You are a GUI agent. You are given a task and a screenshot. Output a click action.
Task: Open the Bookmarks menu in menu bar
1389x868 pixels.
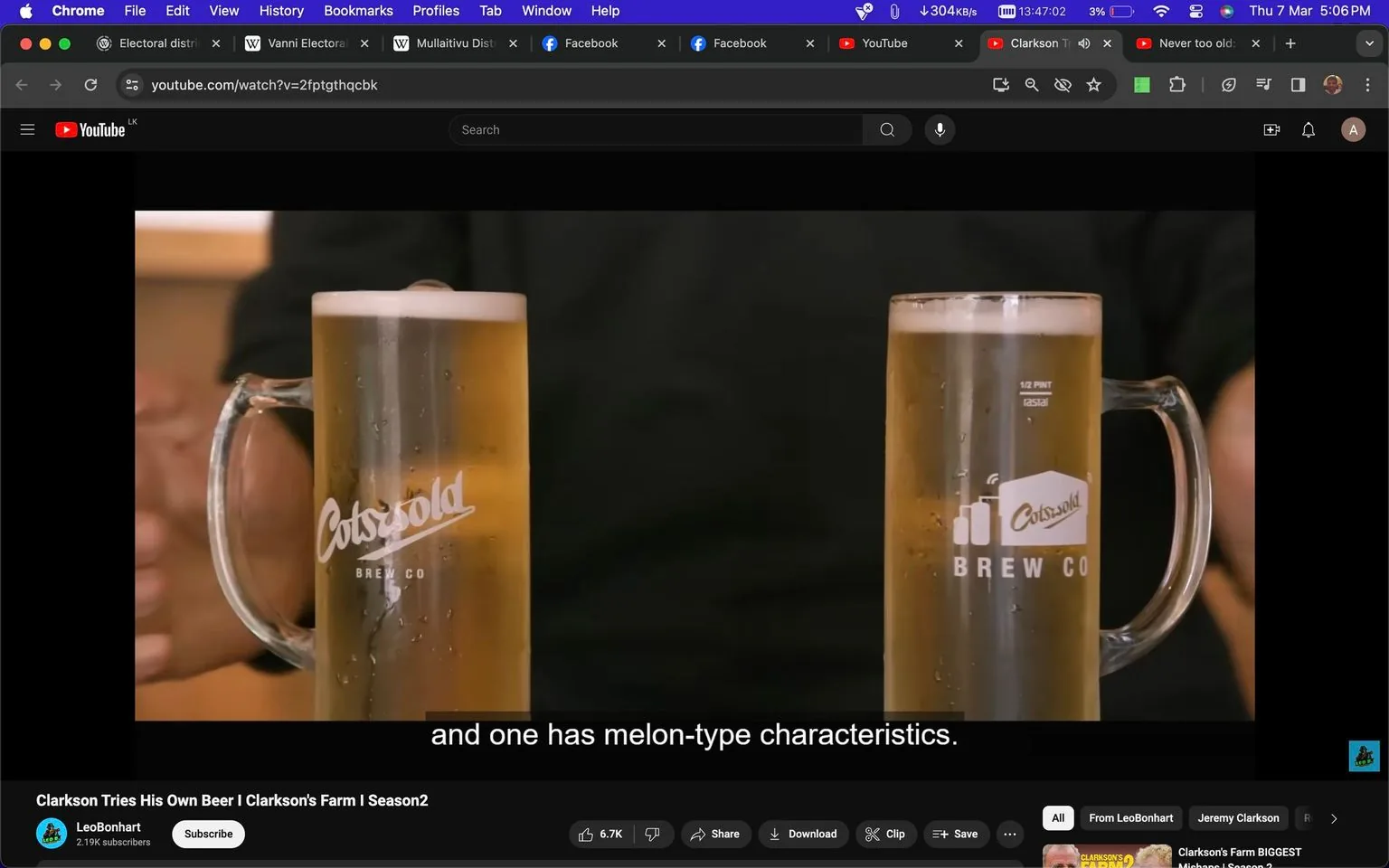pos(358,11)
